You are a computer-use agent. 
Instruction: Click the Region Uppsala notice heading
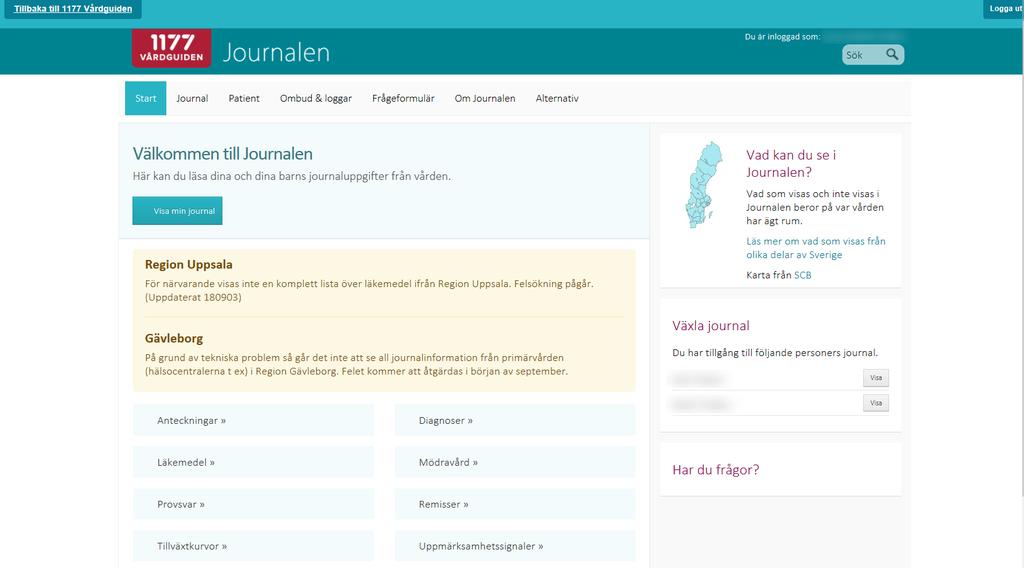pos(189,264)
